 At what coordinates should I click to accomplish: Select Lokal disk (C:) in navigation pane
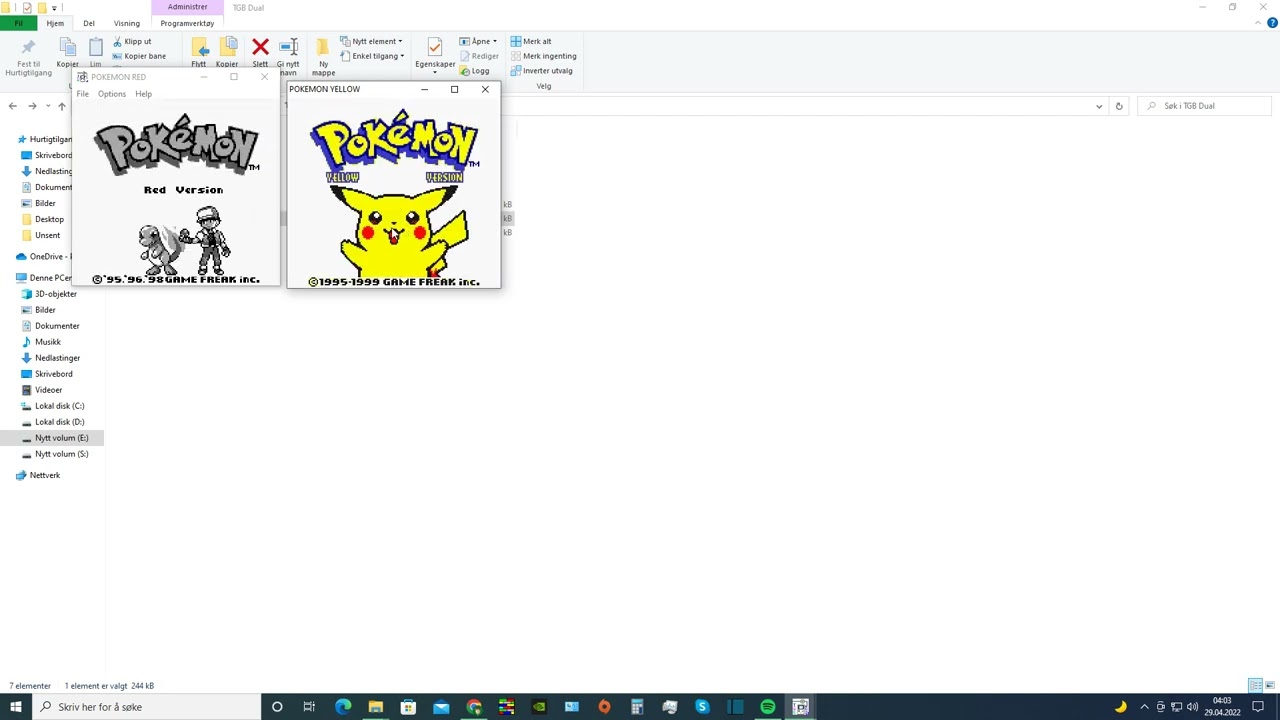(x=53, y=406)
